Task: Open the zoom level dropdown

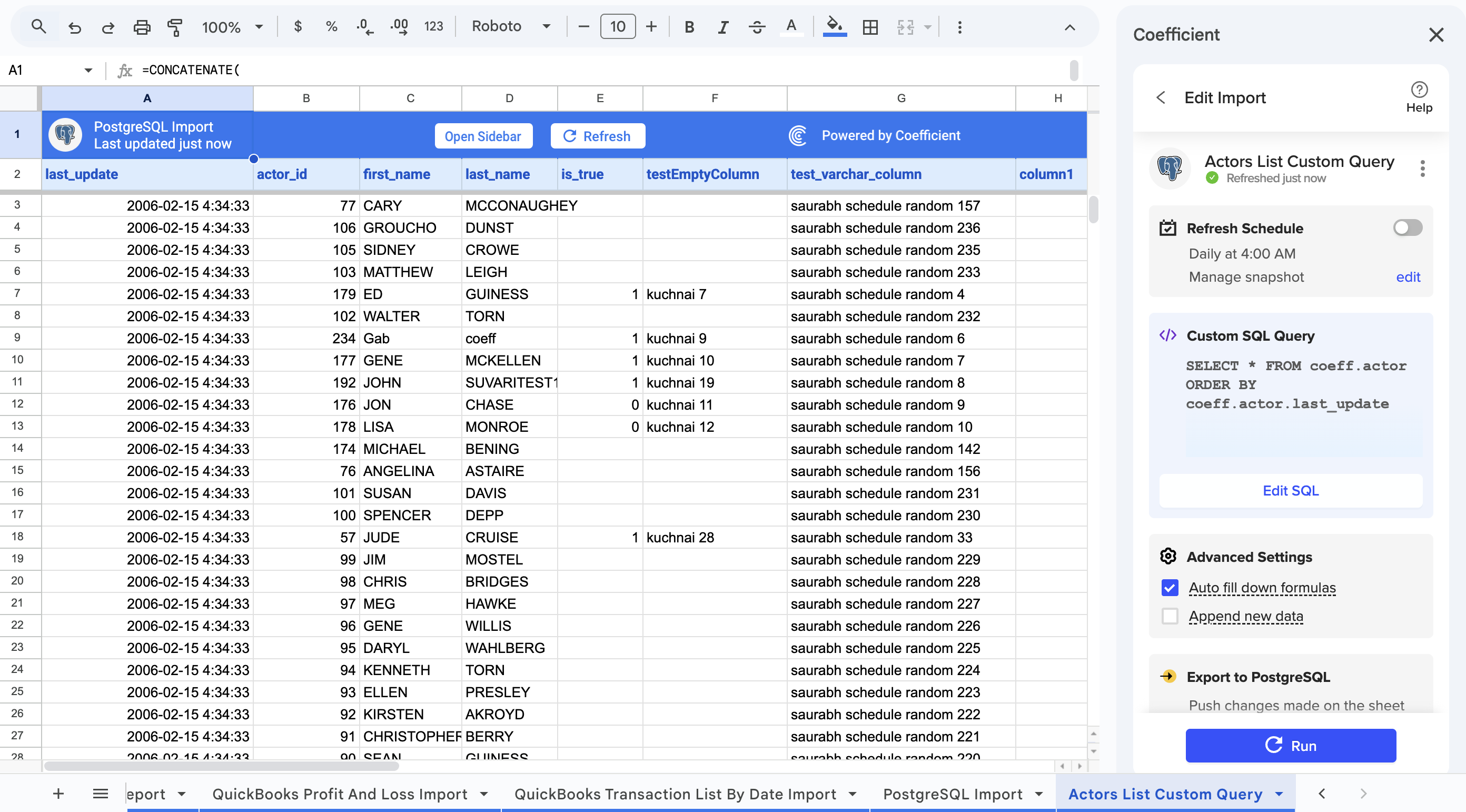Action: tap(232, 27)
